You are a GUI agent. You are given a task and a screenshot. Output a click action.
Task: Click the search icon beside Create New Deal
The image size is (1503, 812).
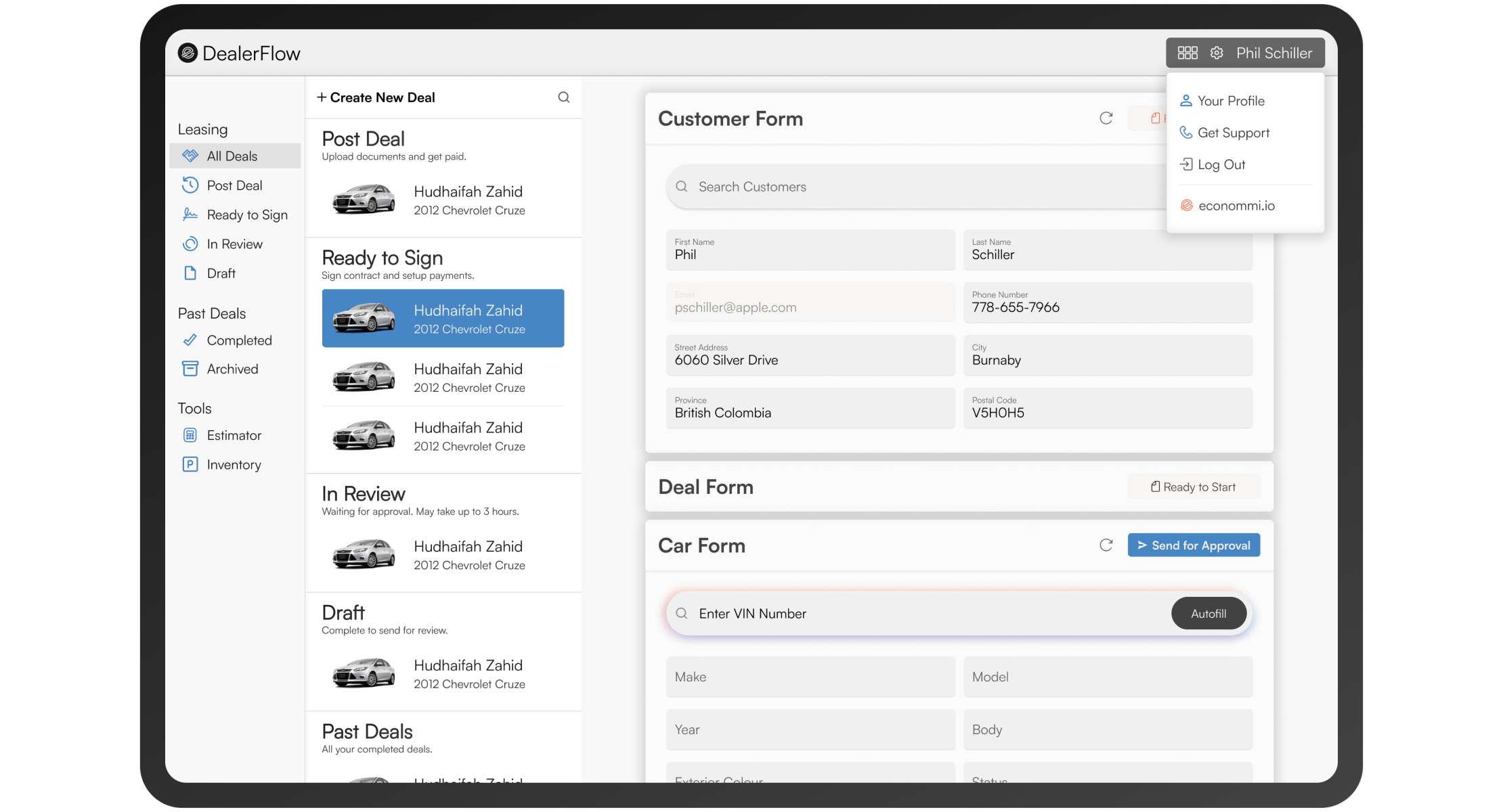pos(563,97)
